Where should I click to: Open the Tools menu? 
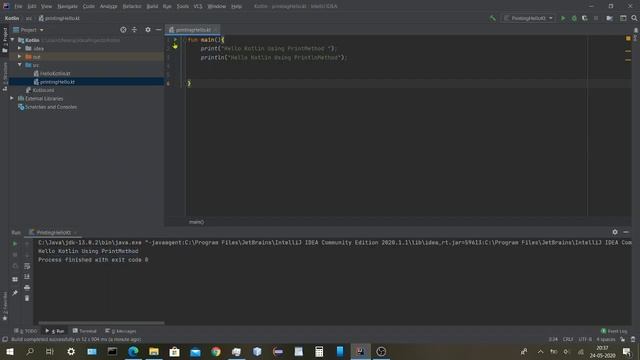(182, 6)
